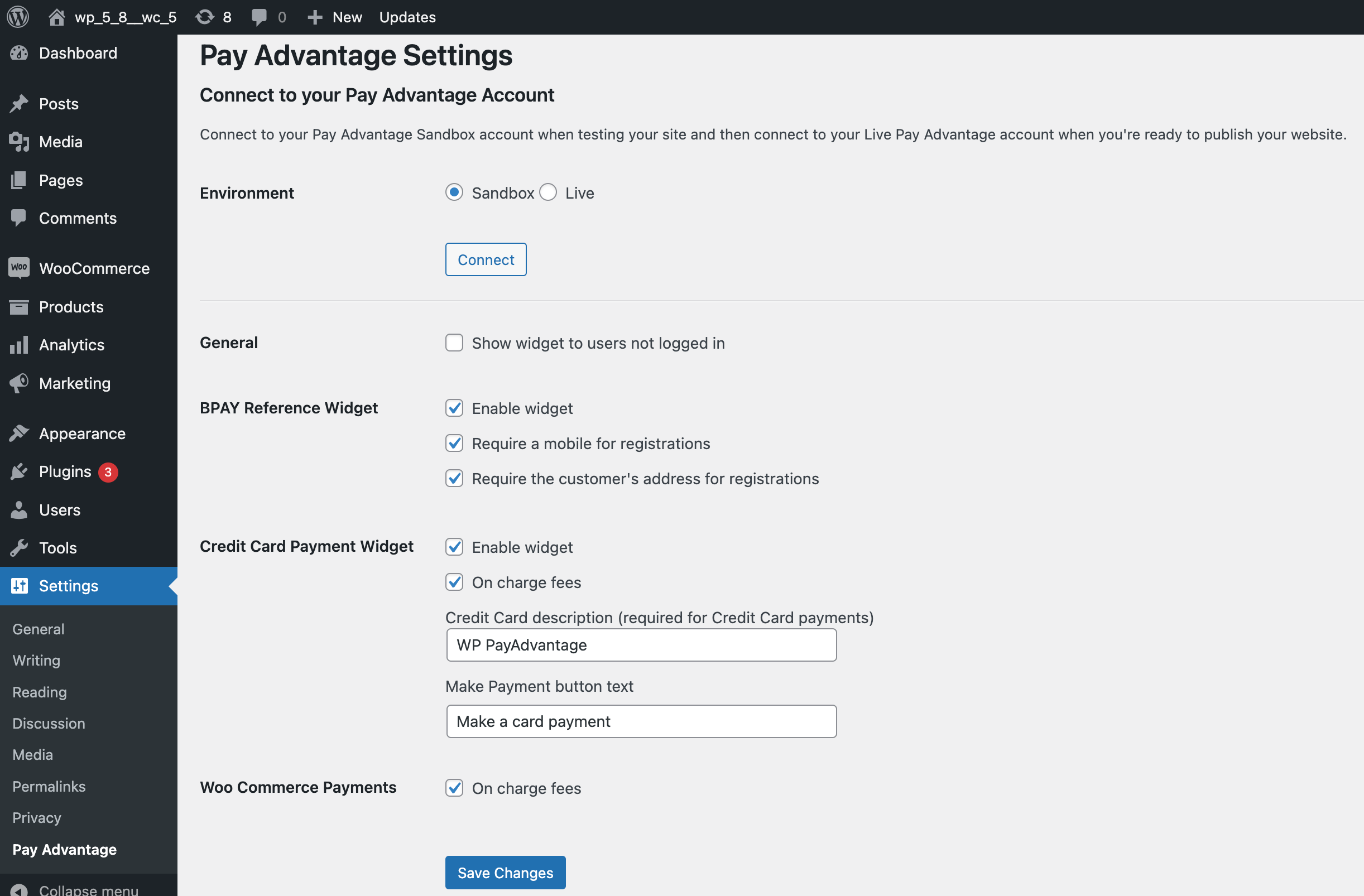Click the Media library icon in sidebar

pos(19,142)
